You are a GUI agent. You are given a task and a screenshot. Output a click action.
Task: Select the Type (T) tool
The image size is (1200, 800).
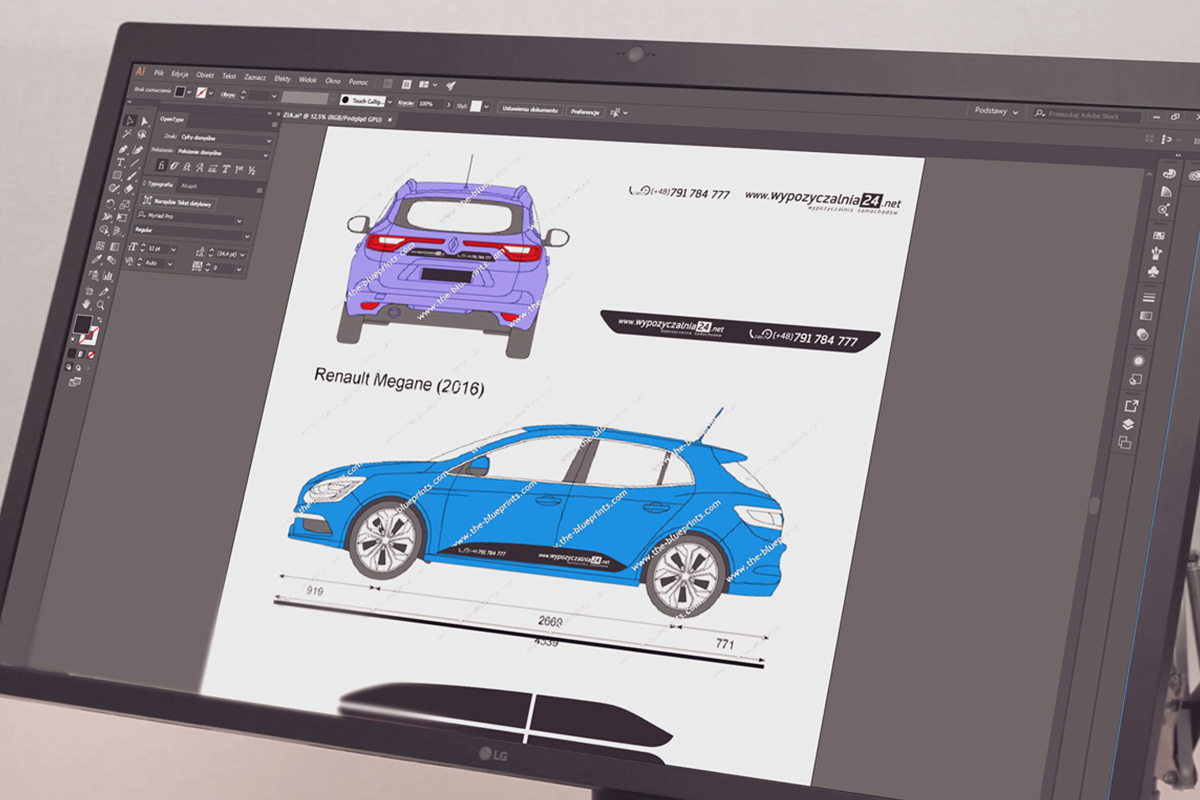[x=121, y=162]
